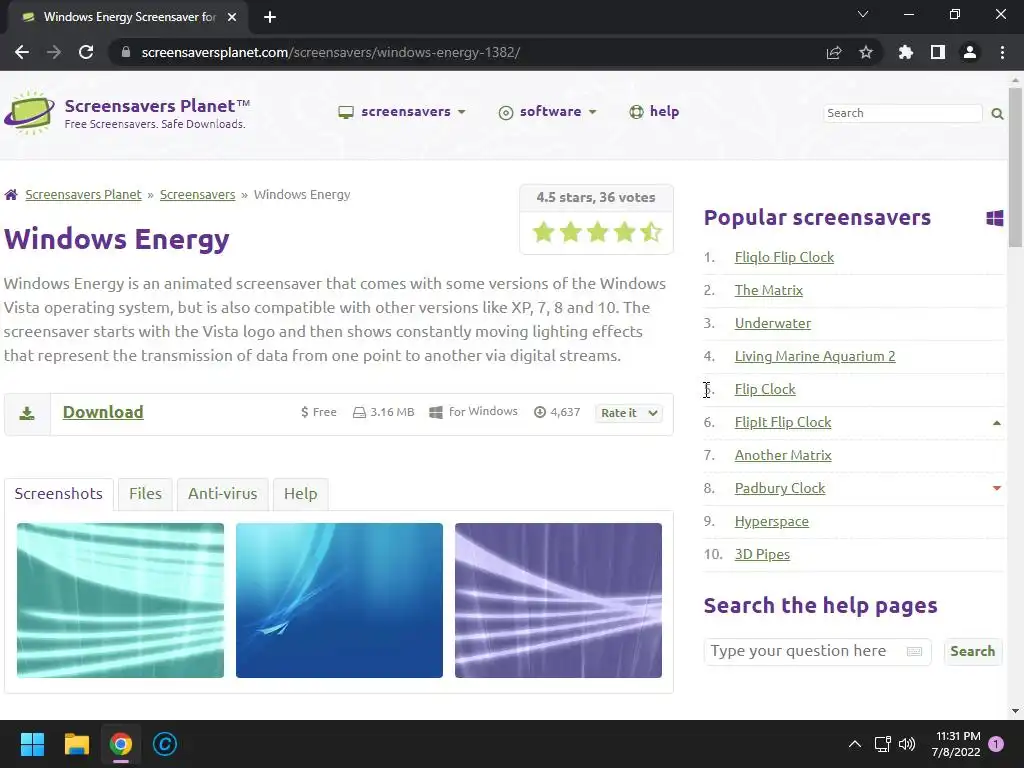Go back with the browser back arrow
This screenshot has width=1024, height=768.
click(x=22, y=52)
